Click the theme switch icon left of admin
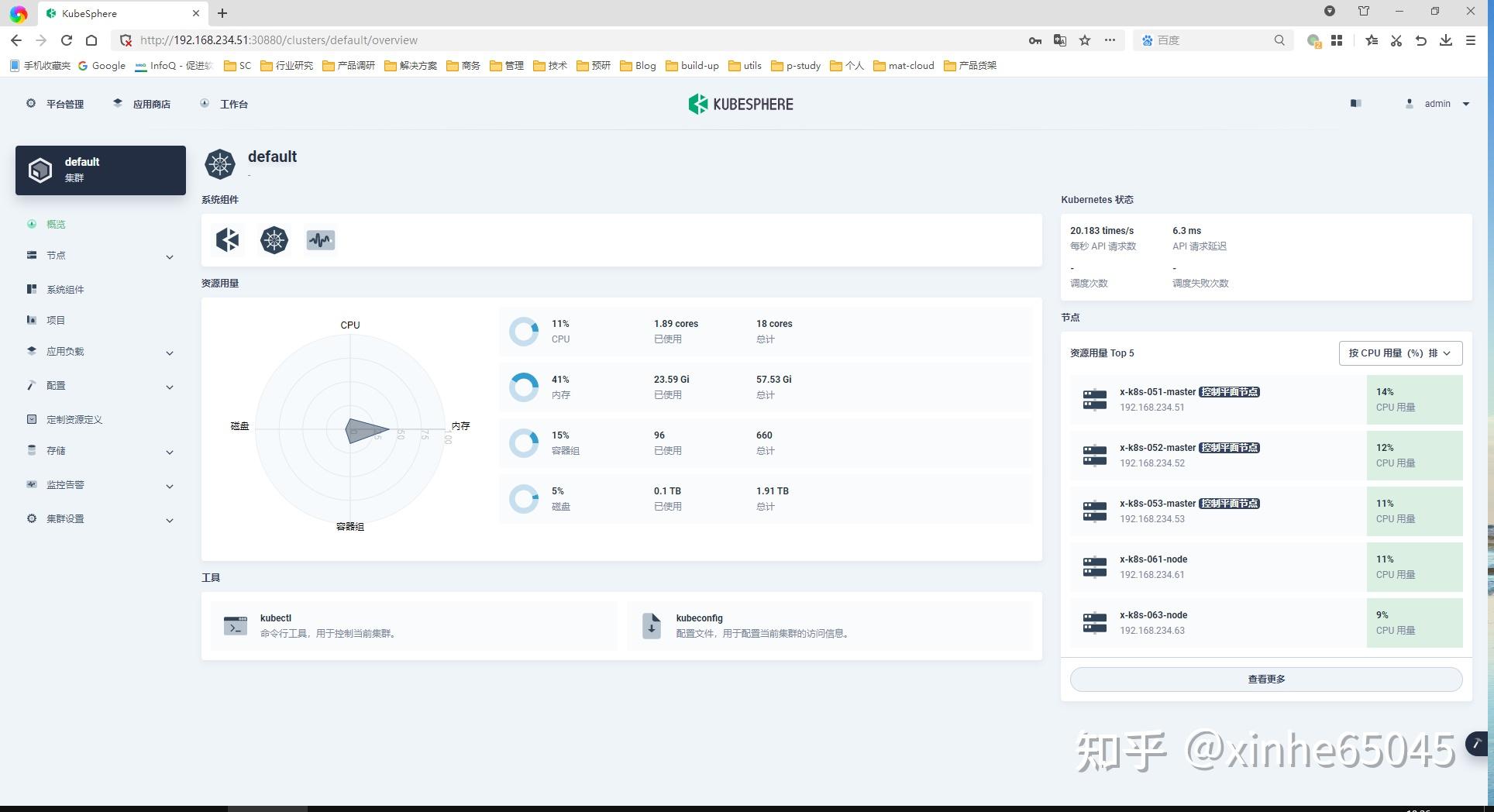This screenshot has width=1494, height=812. point(1356,103)
